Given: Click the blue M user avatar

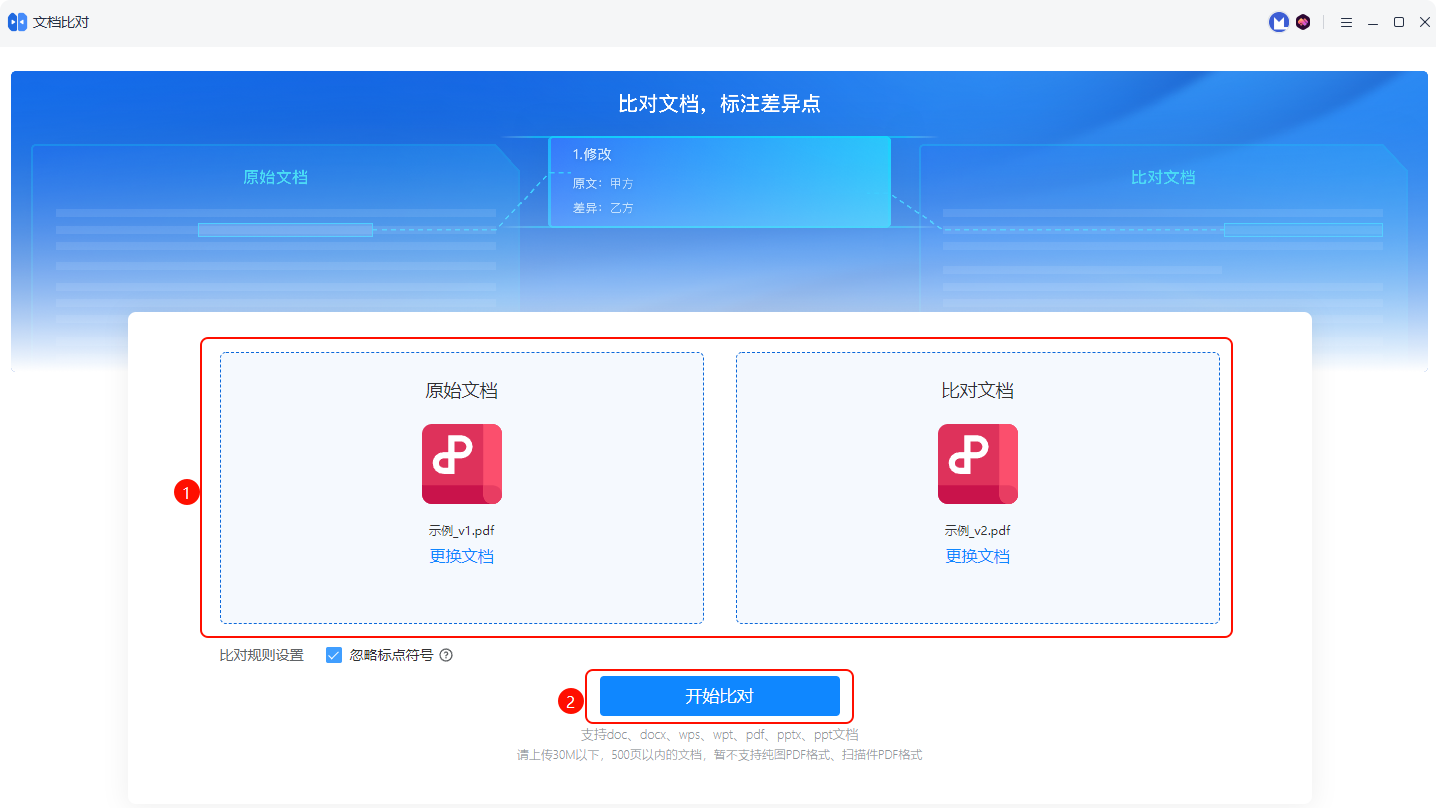Looking at the screenshot, I should pyautogui.click(x=1278, y=22).
